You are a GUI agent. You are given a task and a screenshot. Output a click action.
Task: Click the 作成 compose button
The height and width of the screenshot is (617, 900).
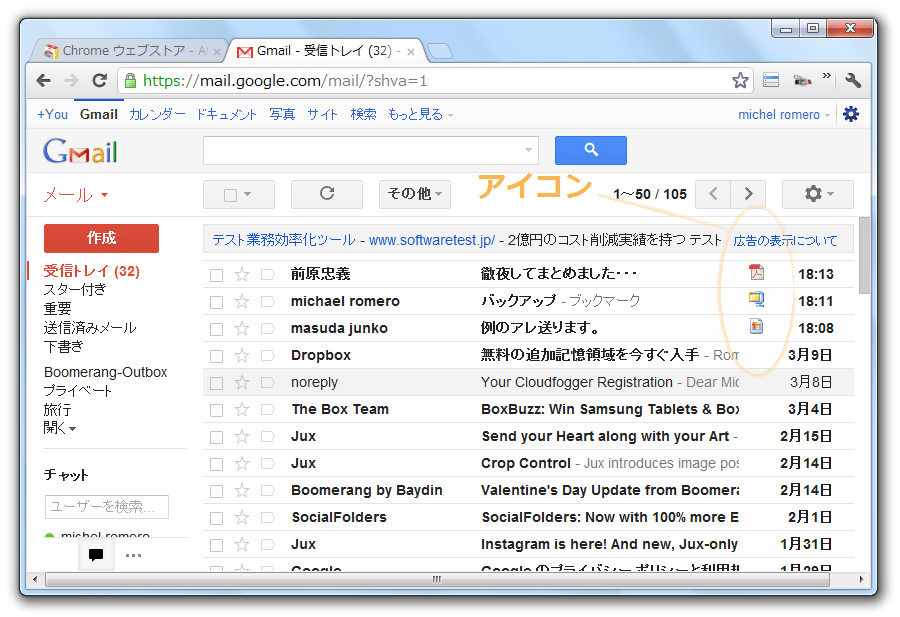(x=101, y=238)
